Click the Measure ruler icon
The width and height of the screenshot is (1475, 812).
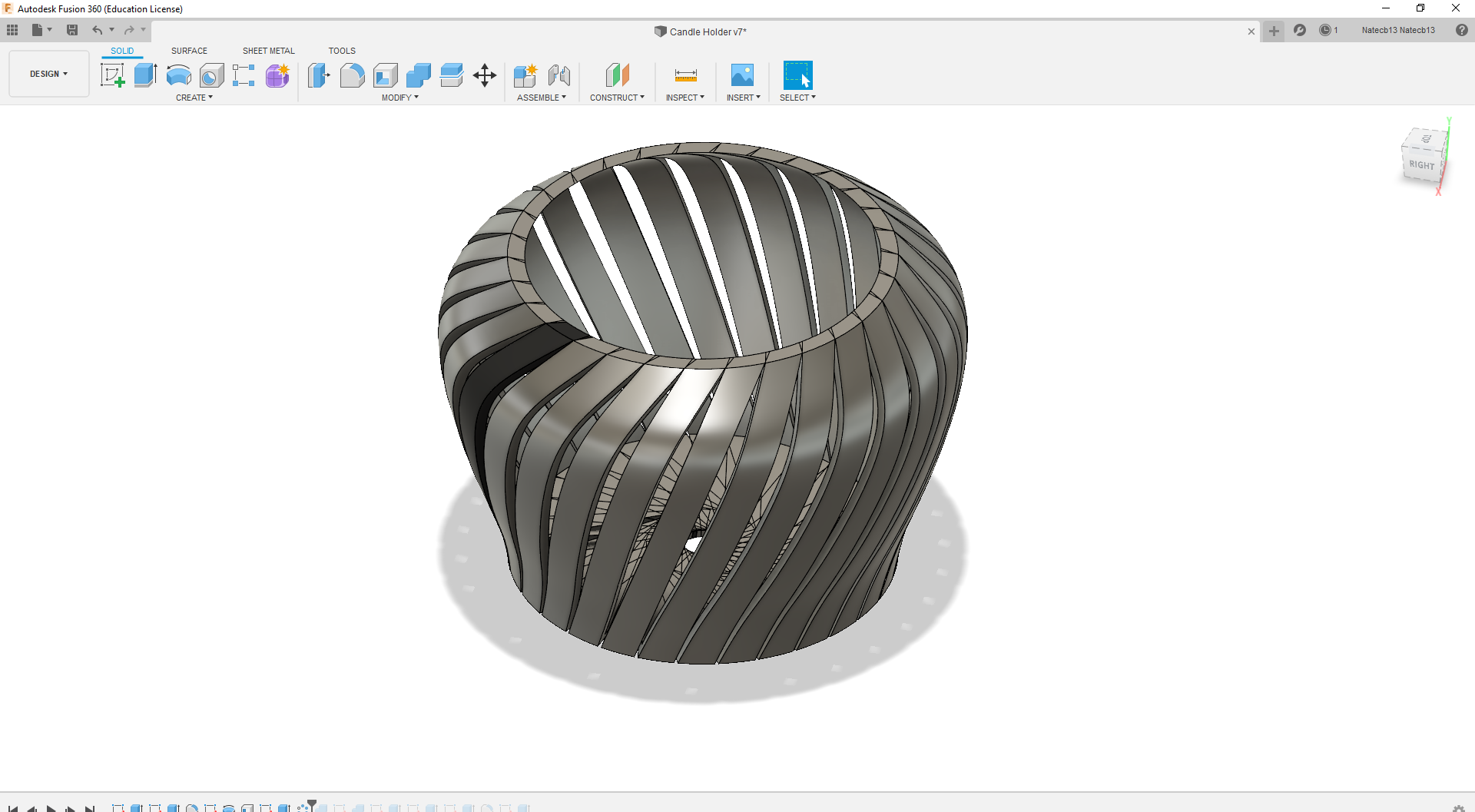pos(685,75)
